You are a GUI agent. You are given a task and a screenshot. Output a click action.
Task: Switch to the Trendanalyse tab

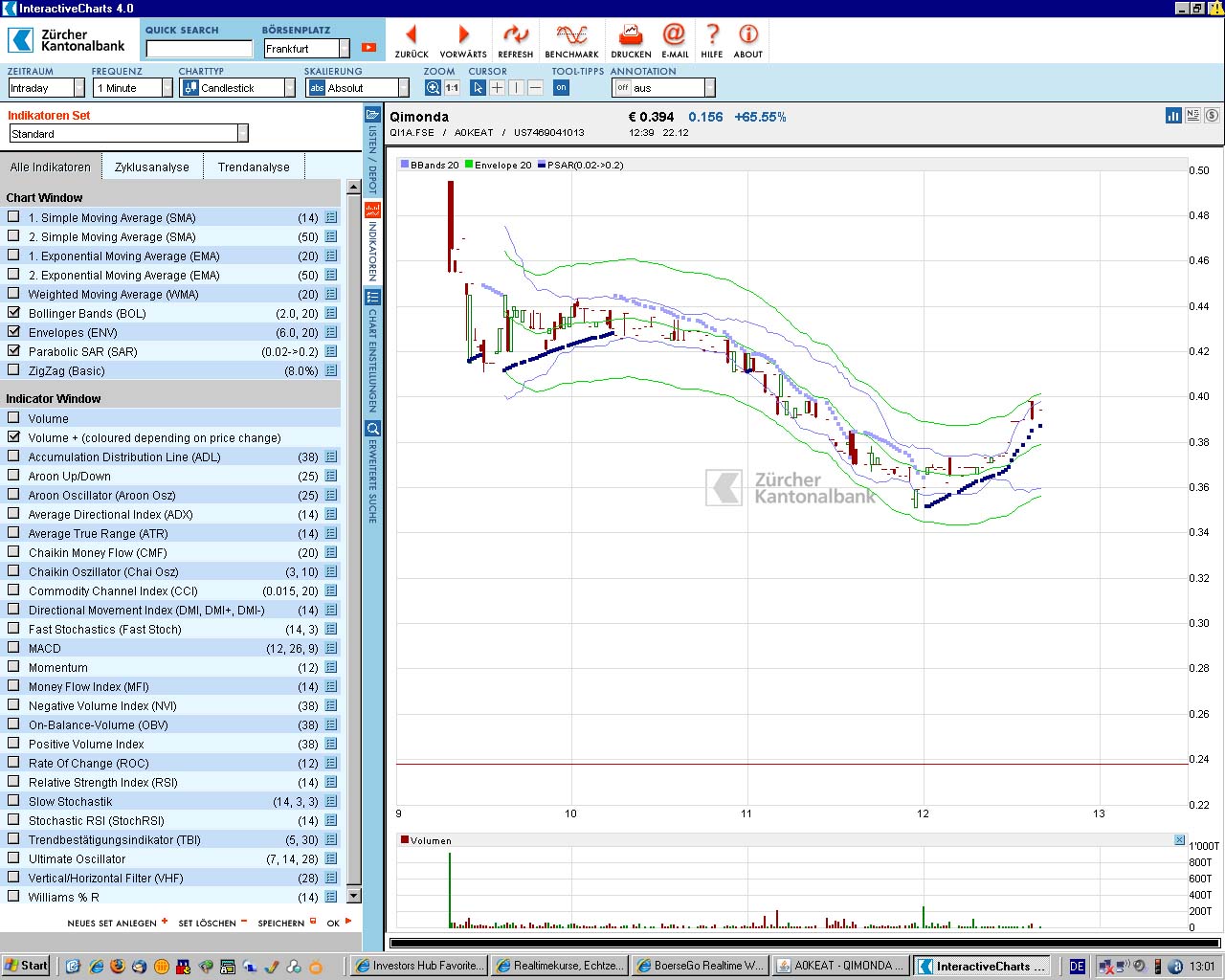[254, 167]
